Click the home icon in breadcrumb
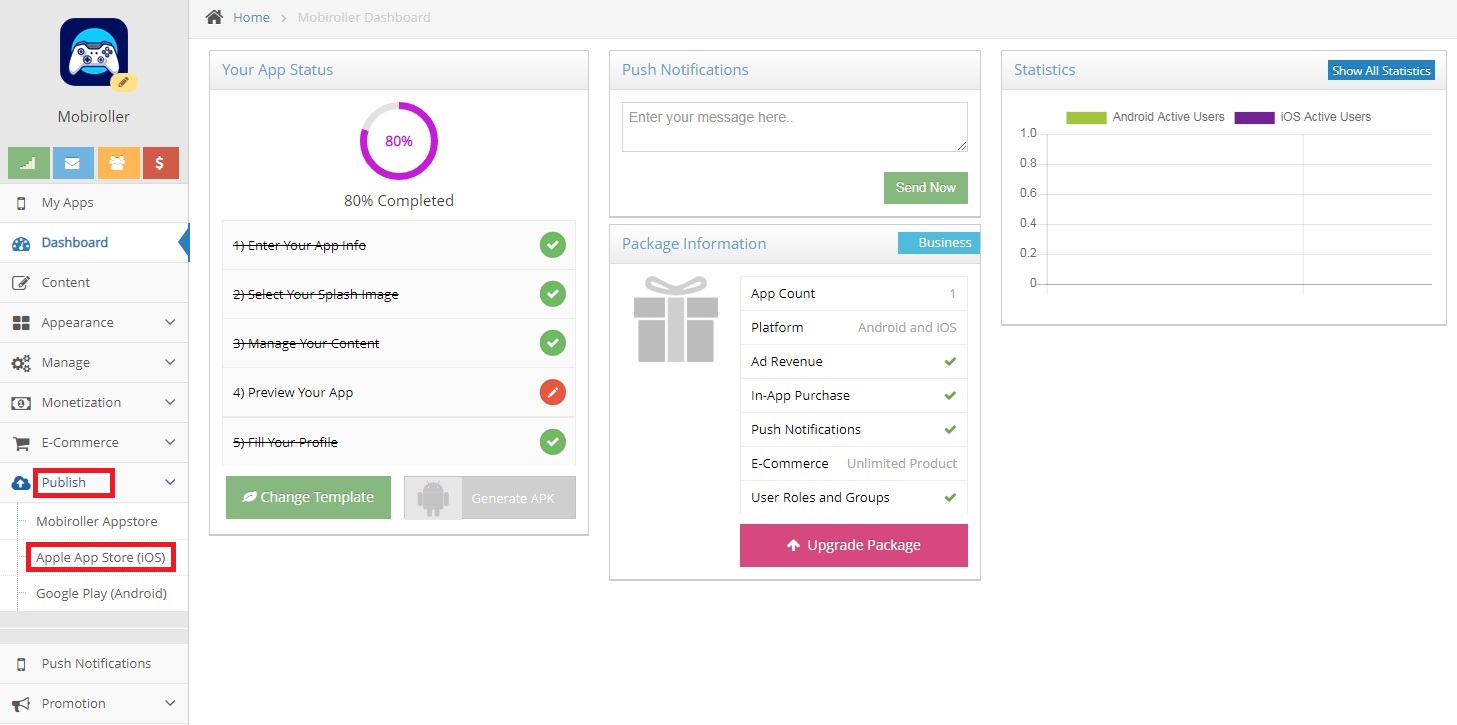The width and height of the screenshot is (1457, 725). pyautogui.click(x=214, y=17)
